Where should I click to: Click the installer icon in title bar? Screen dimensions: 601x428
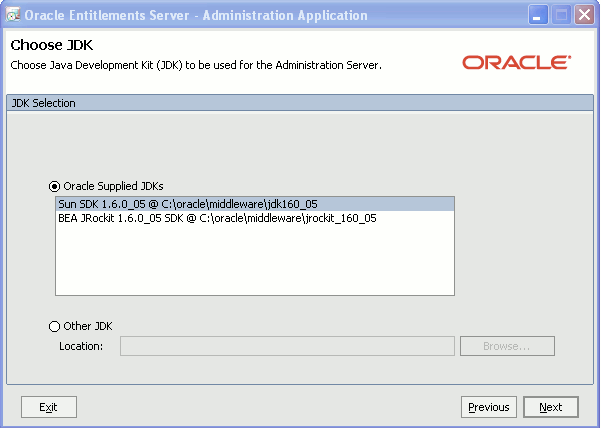(x=13, y=15)
